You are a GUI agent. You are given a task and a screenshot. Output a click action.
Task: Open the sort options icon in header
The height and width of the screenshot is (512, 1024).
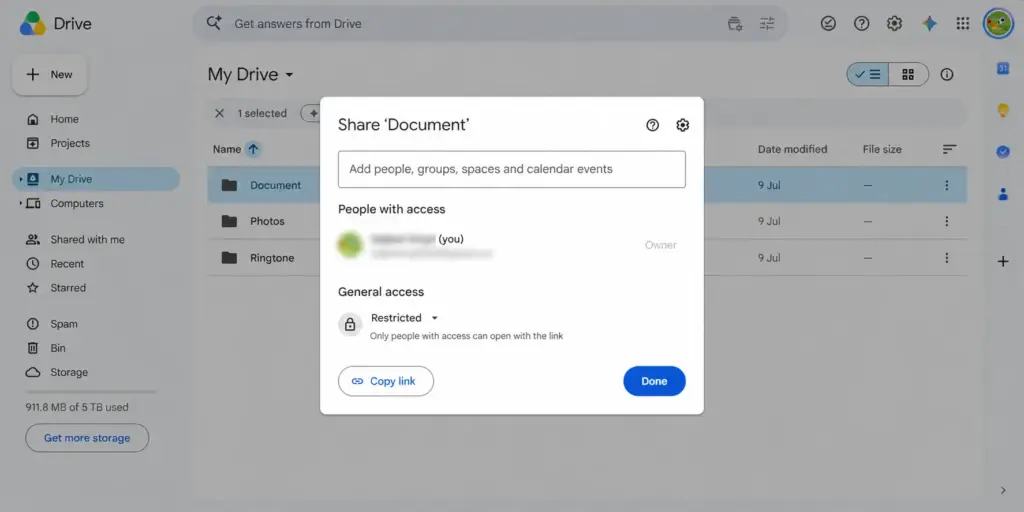click(950, 150)
